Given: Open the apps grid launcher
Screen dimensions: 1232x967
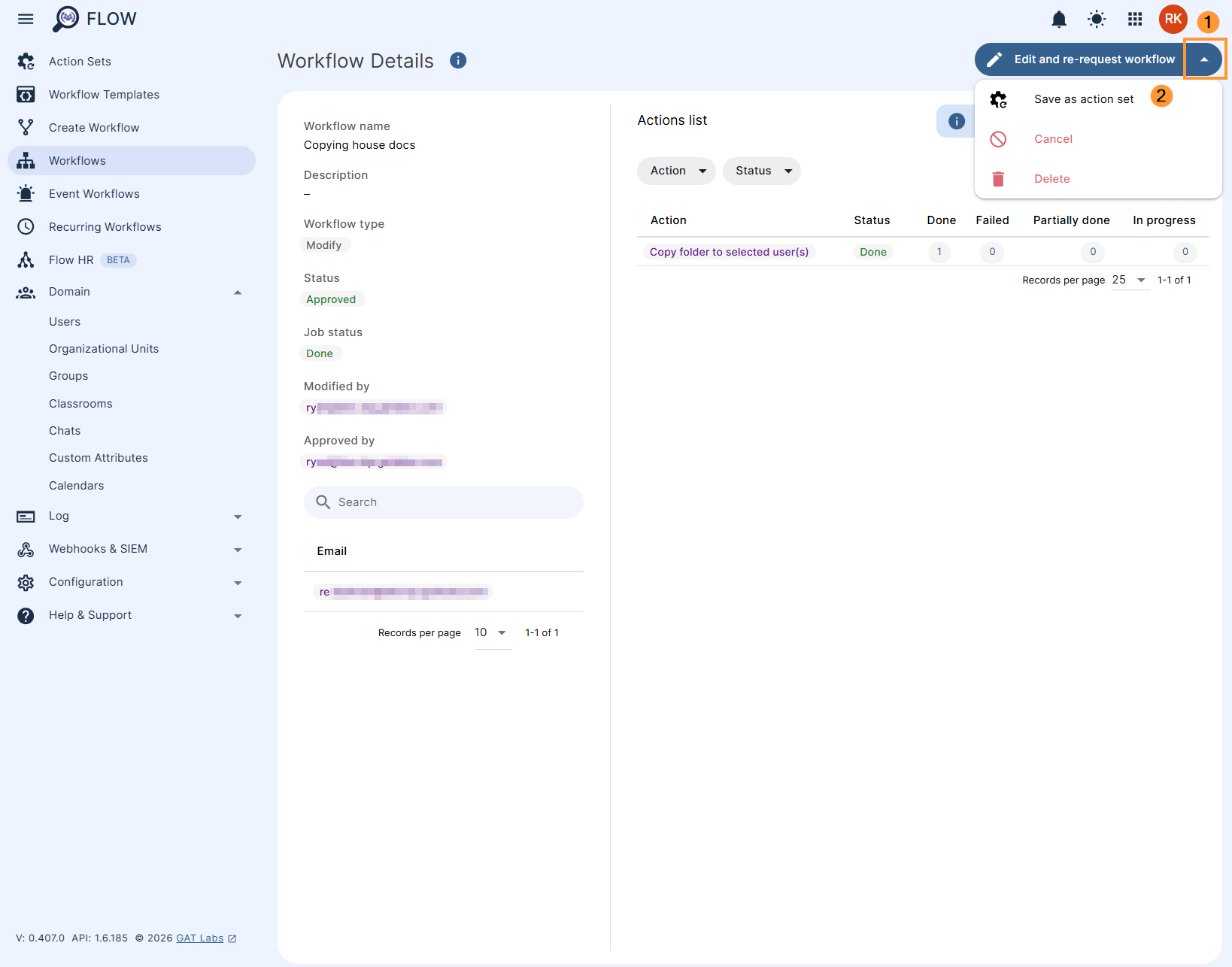Looking at the screenshot, I should (x=1135, y=20).
